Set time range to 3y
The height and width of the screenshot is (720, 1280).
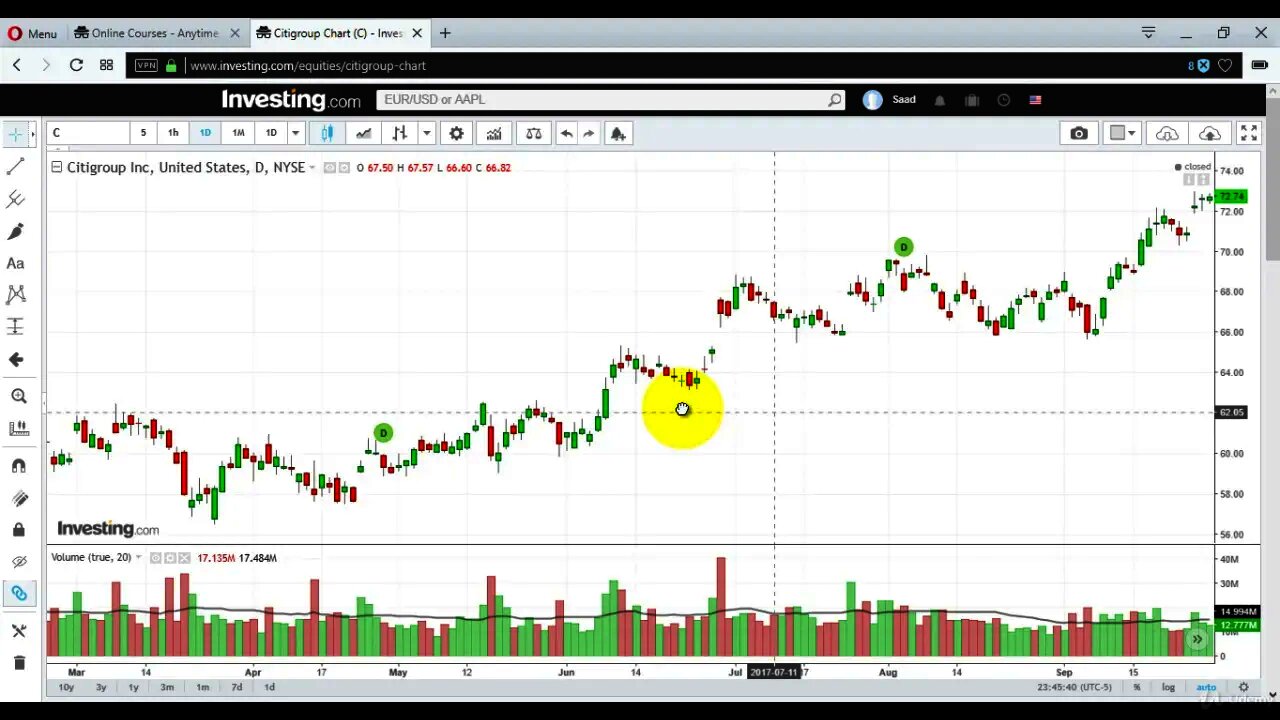coord(101,687)
